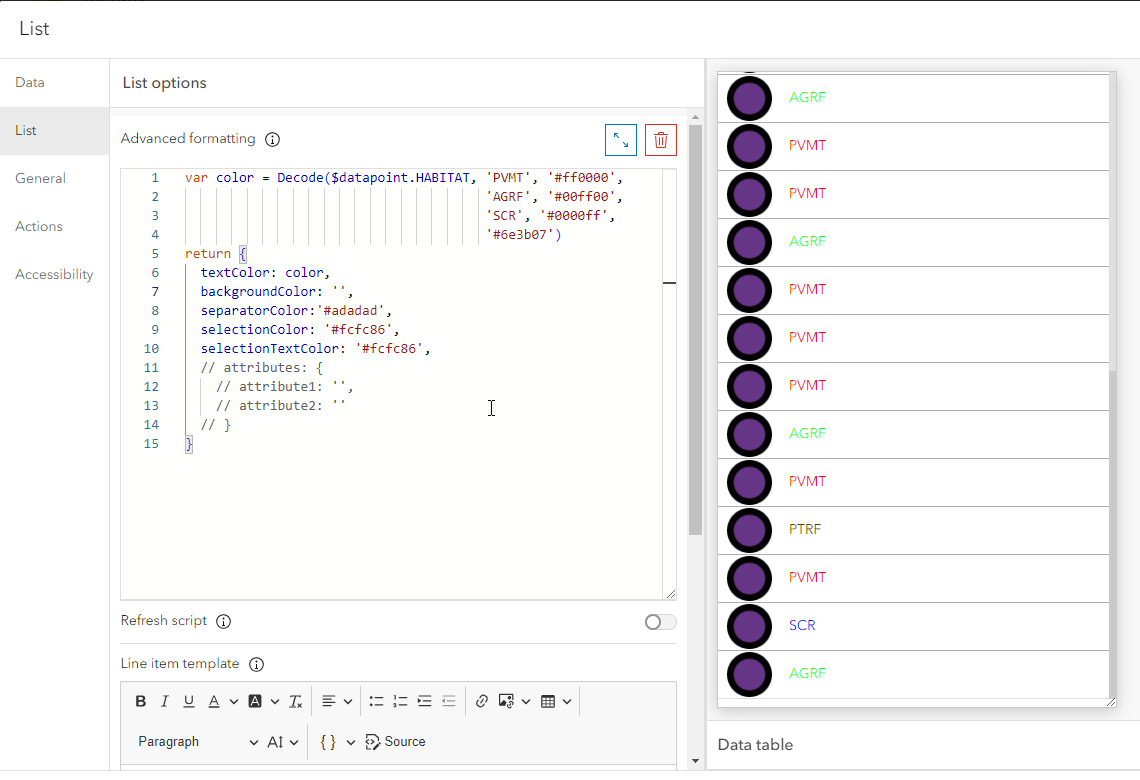The width and height of the screenshot is (1140, 780).
Task: Click the bulleted list icon
Action: click(x=377, y=701)
